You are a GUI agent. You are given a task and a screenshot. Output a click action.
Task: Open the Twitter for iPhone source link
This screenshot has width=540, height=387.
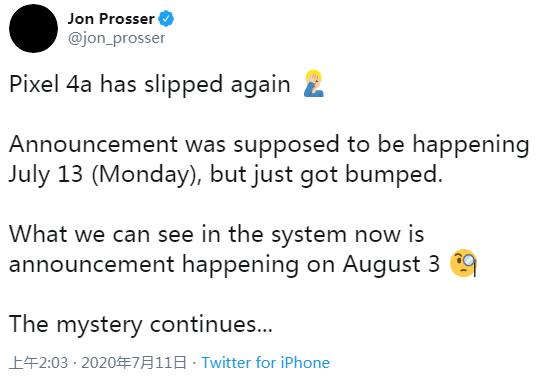pos(266,363)
